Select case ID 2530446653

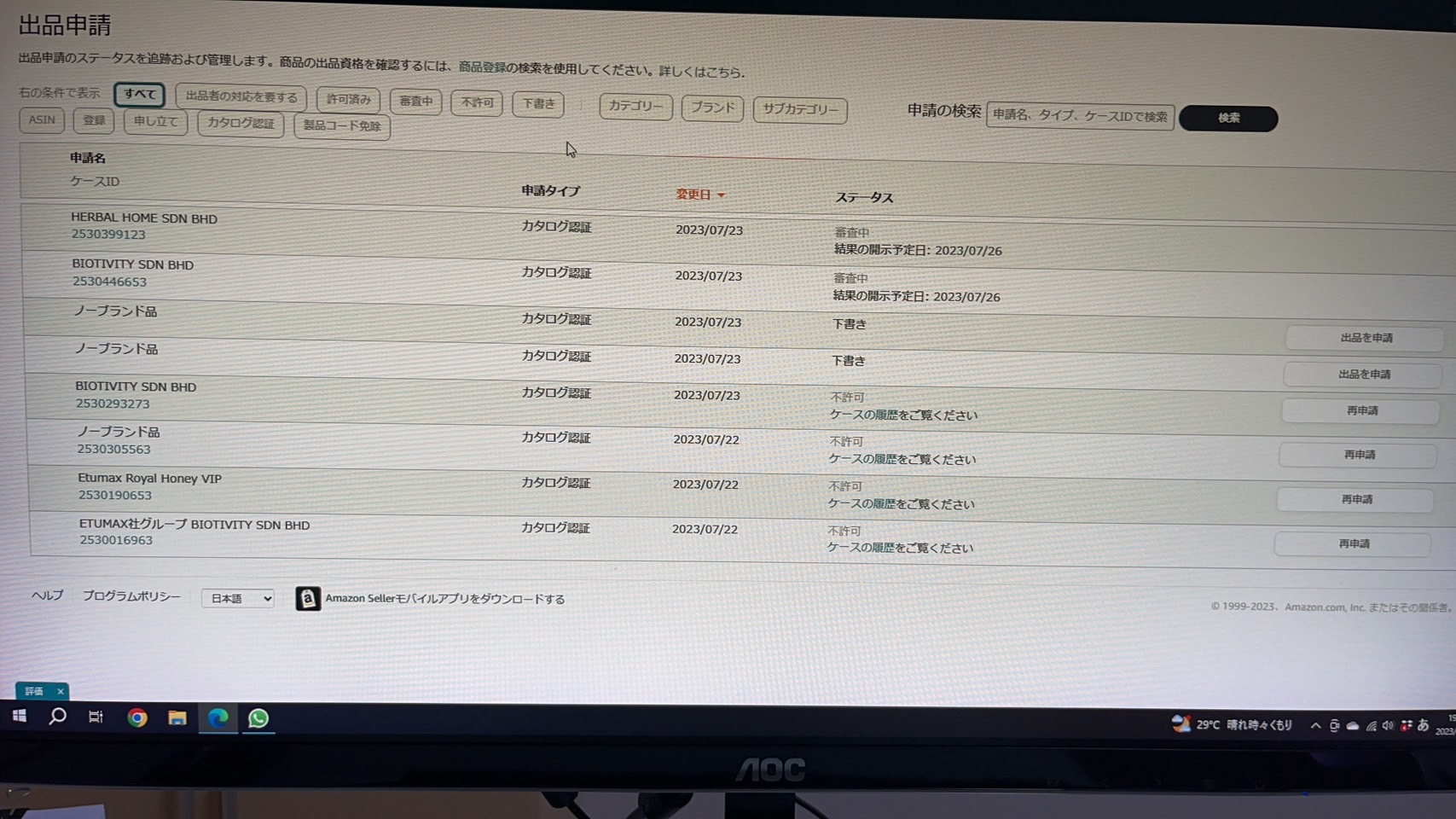pyautogui.click(x=109, y=282)
